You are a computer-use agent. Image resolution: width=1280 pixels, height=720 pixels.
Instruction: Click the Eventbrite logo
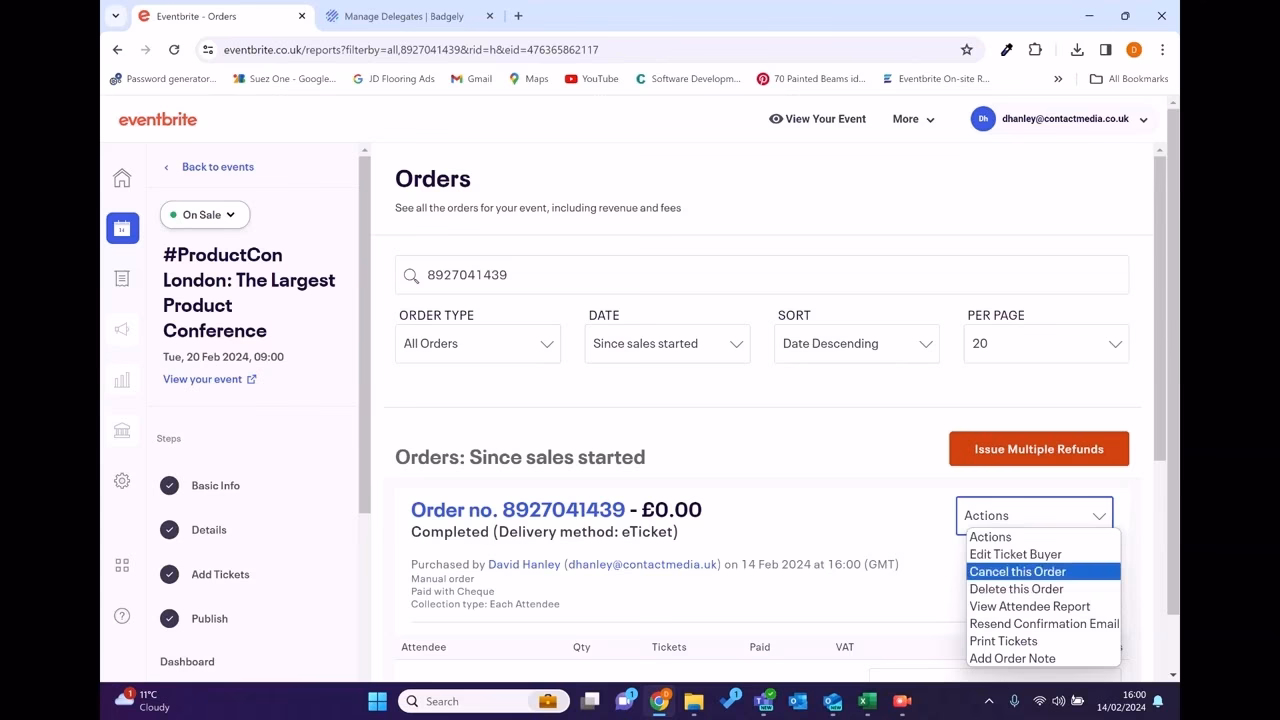(x=158, y=119)
